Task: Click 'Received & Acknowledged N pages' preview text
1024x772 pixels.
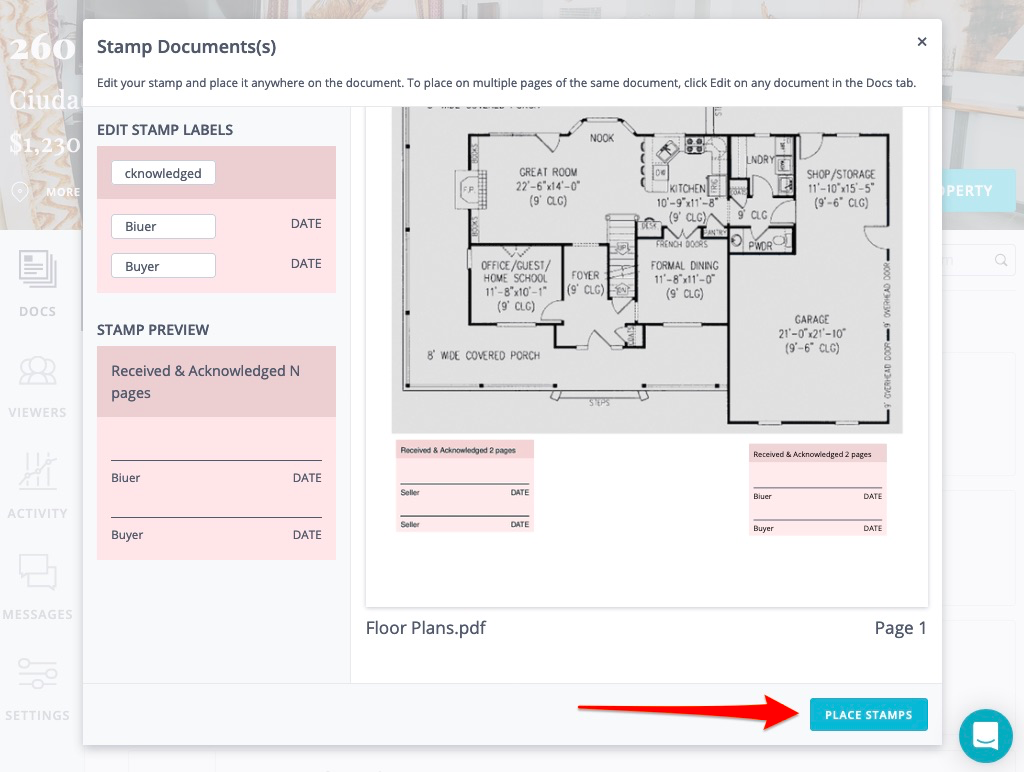Action: coord(205,381)
